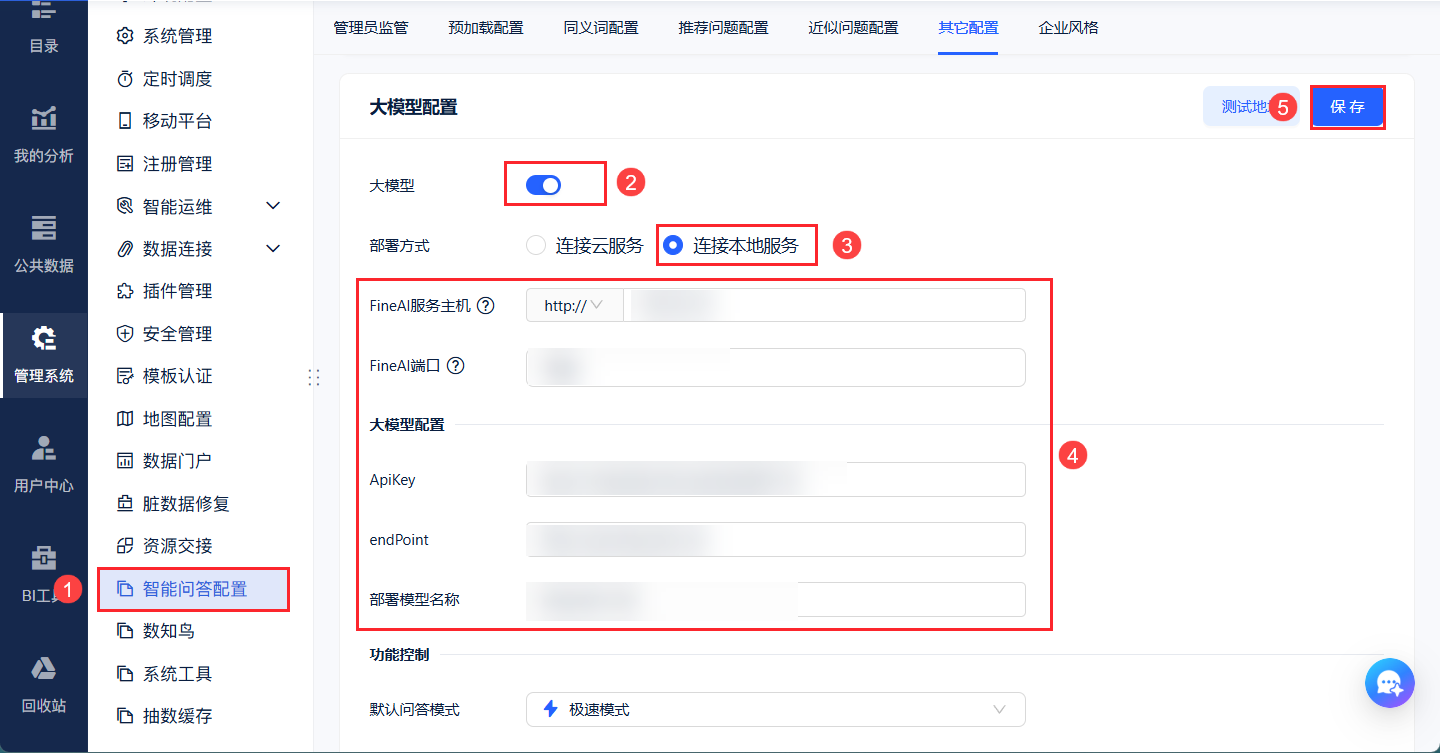
Task: Click the gear icon for 系统管理
Action: (125, 36)
